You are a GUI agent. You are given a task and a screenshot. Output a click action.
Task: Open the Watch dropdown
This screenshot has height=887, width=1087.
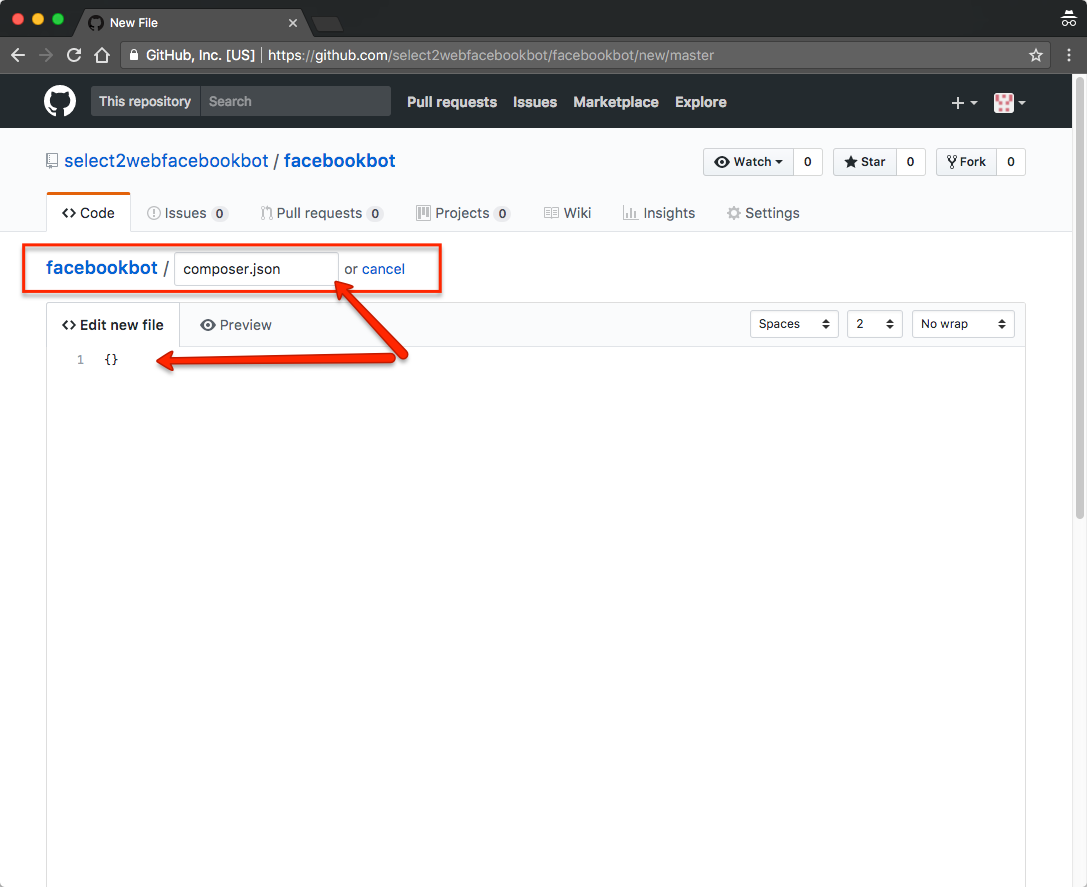click(x=748, y=162)
